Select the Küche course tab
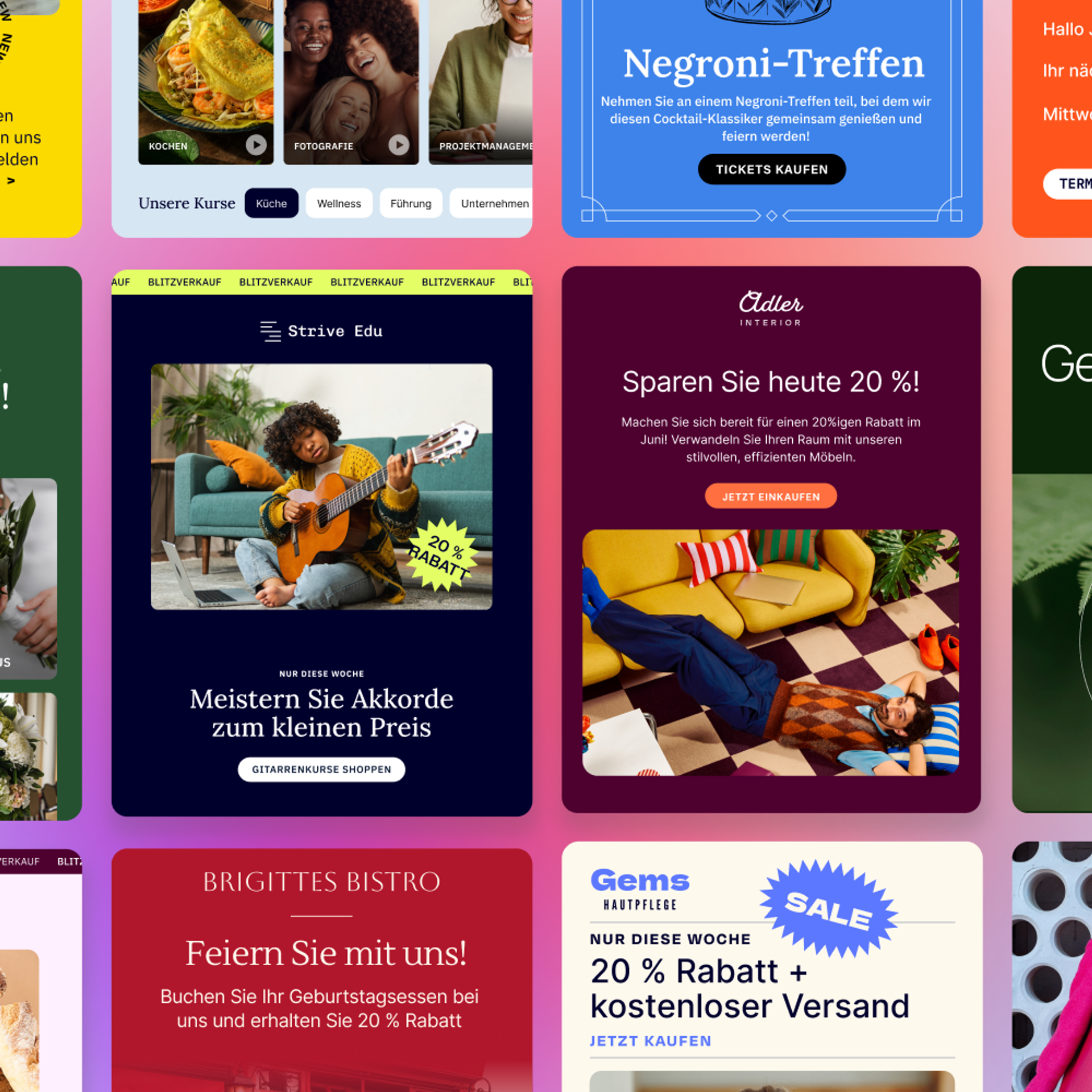 pos(271,203)
